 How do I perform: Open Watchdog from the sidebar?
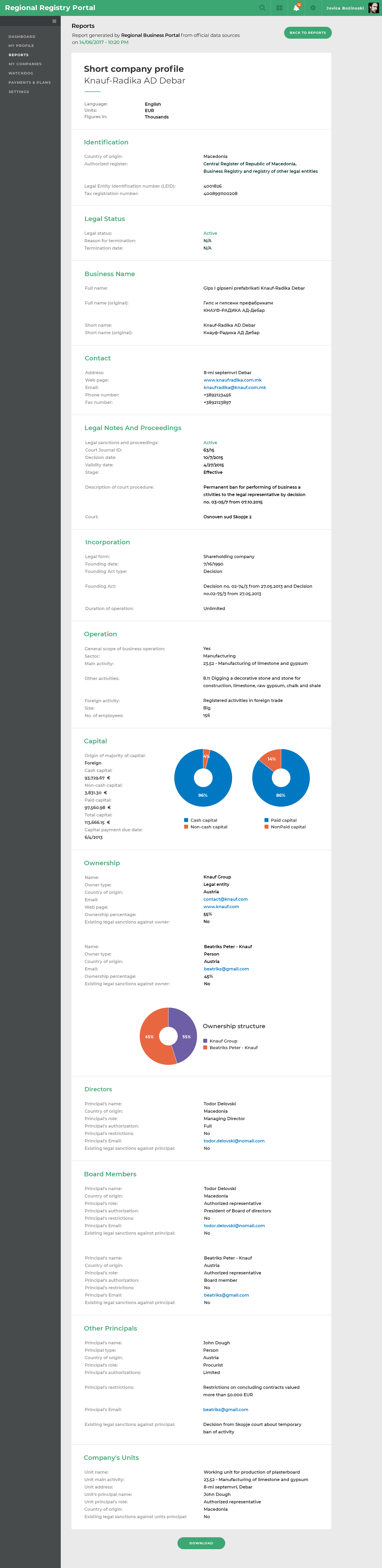click(x=21, y=73)
